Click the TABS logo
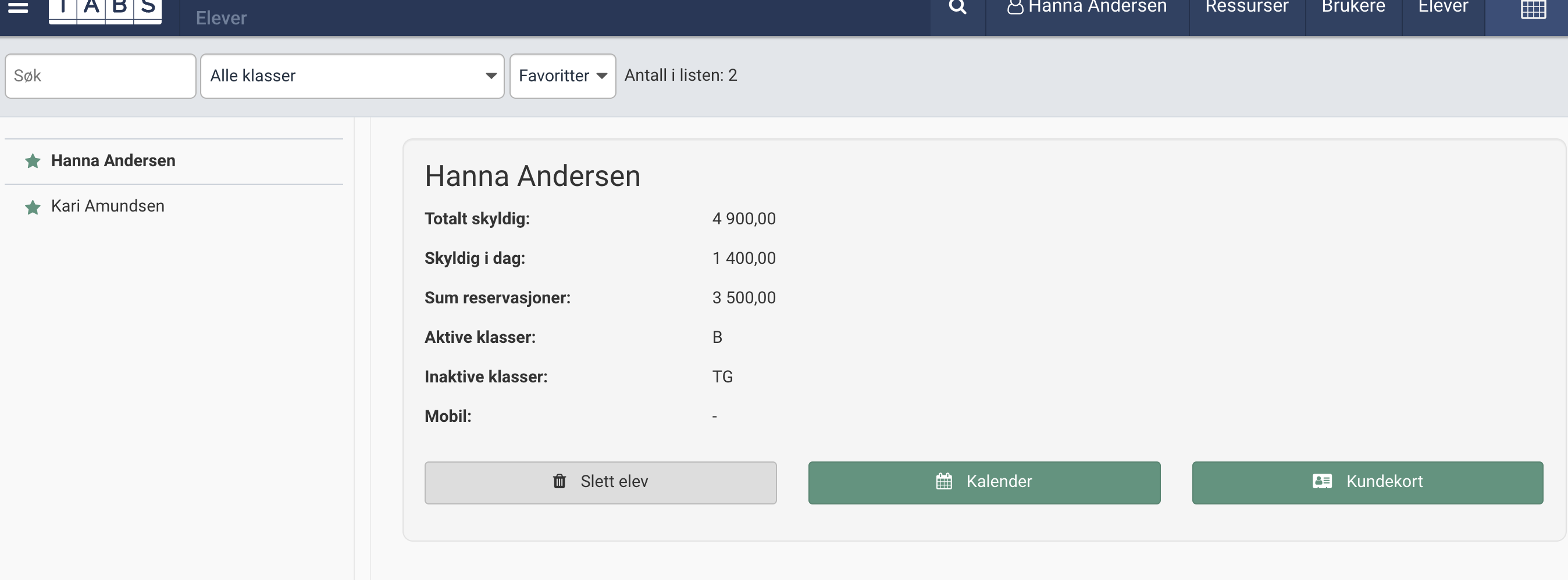The width and height of the screenshot is (1568, 580). (x=105, y=11)
